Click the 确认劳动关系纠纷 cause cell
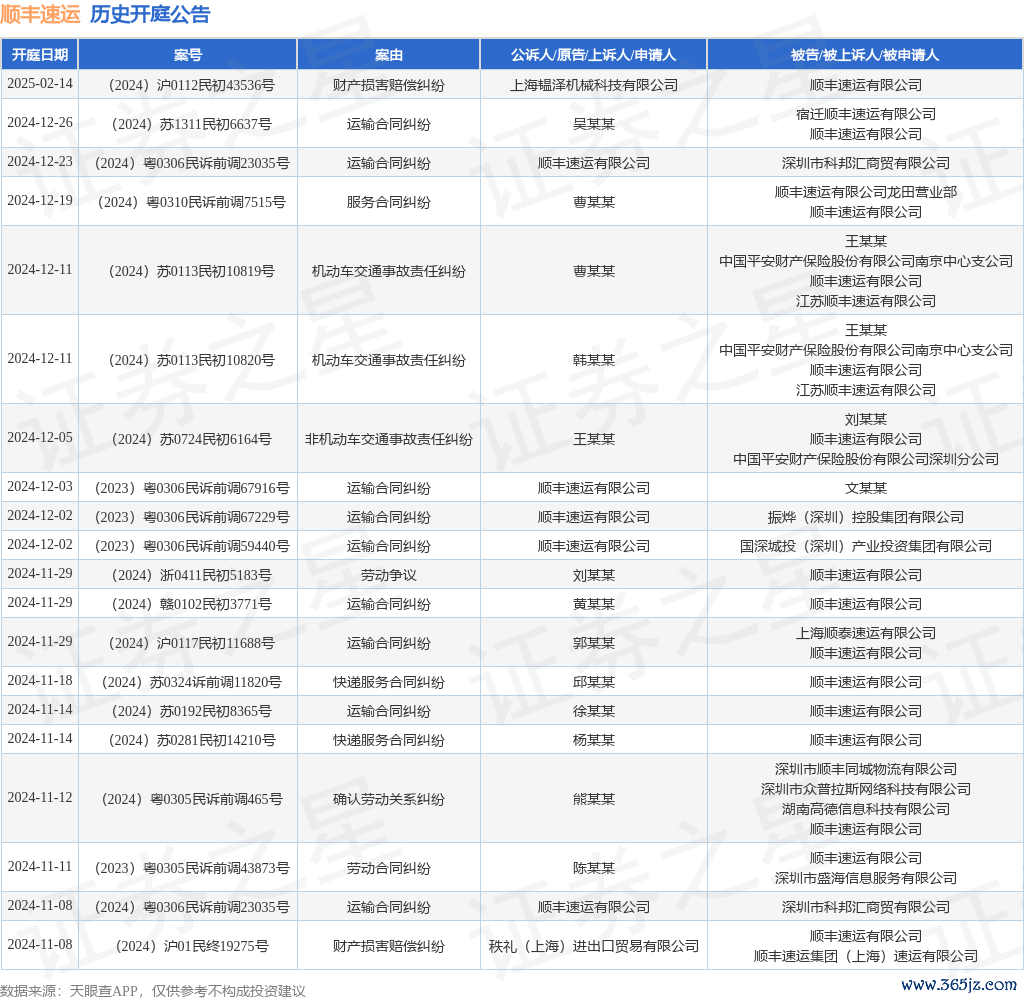This screenshot has height=1000, width=1024. [x=389, y=799]
